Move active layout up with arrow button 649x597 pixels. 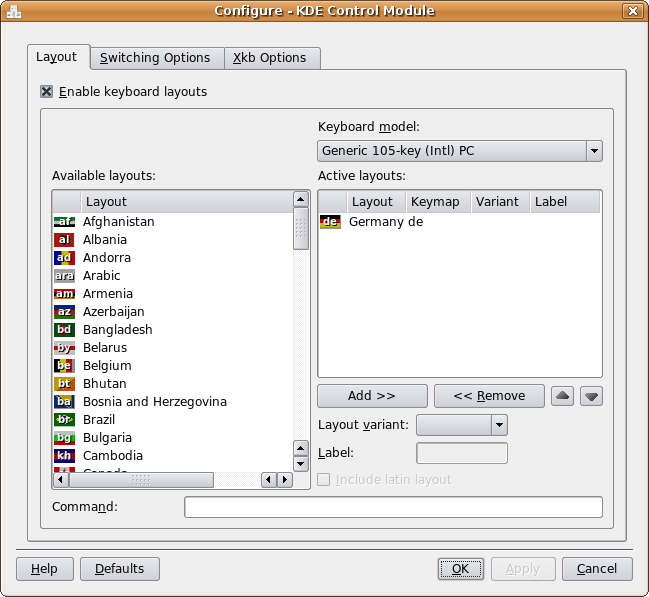tap(562, 396)
